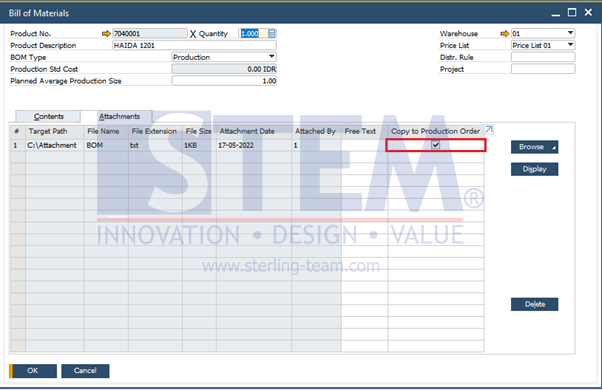Click the Cancel button

[85, 371]
